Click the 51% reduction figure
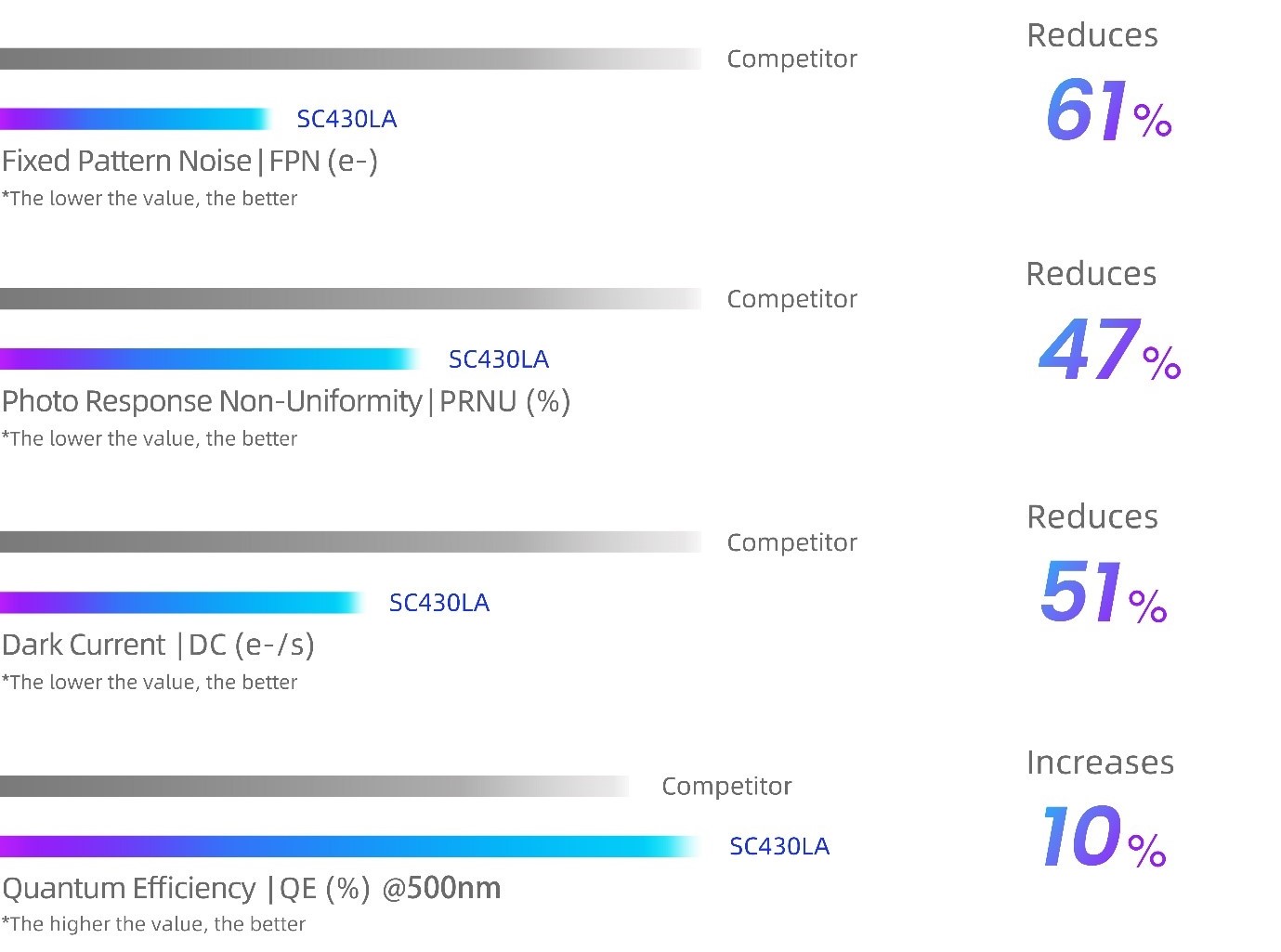This screenshot has height=952, width=1281. pyautogui.click(x=1103, y=593)
